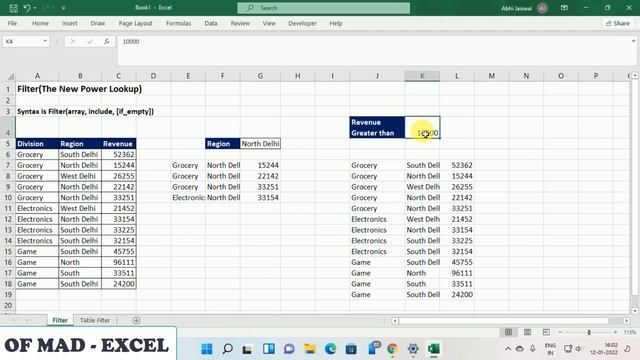Screen dimensions: 640x360
Task: Switch to the View tab
Action: [269, 23]
